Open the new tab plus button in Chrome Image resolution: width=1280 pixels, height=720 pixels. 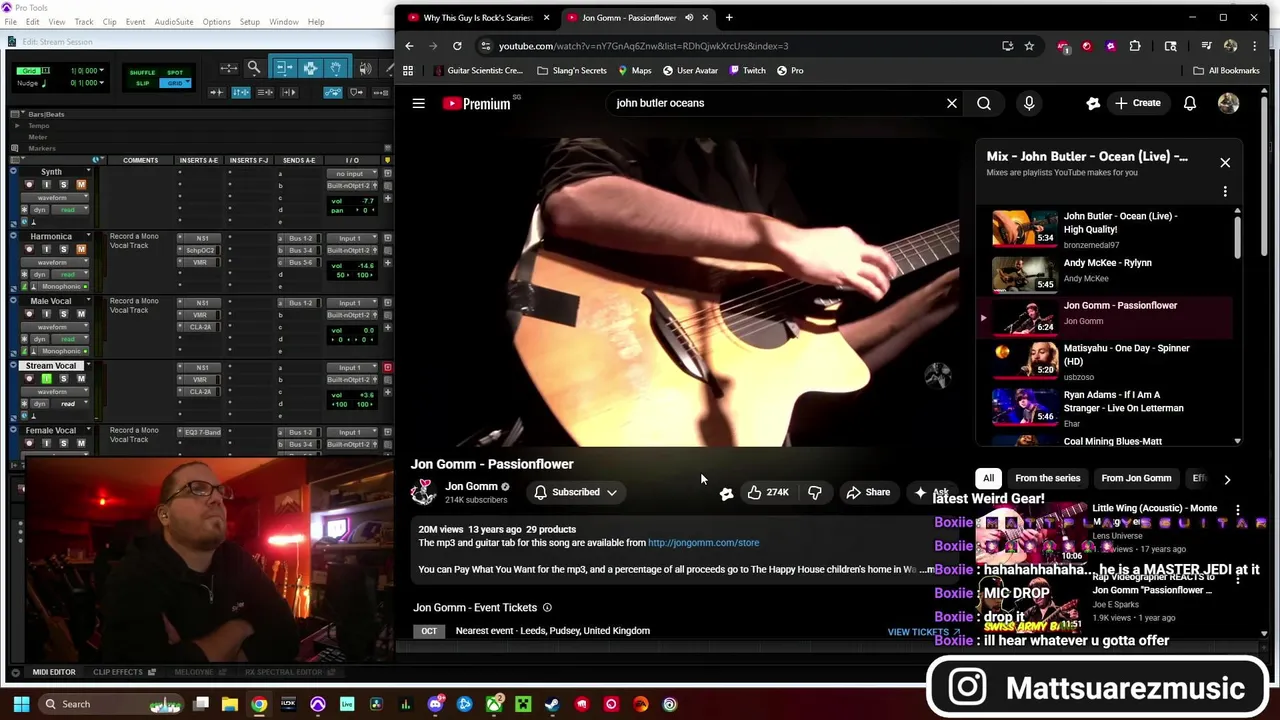(x=729, y=18)
